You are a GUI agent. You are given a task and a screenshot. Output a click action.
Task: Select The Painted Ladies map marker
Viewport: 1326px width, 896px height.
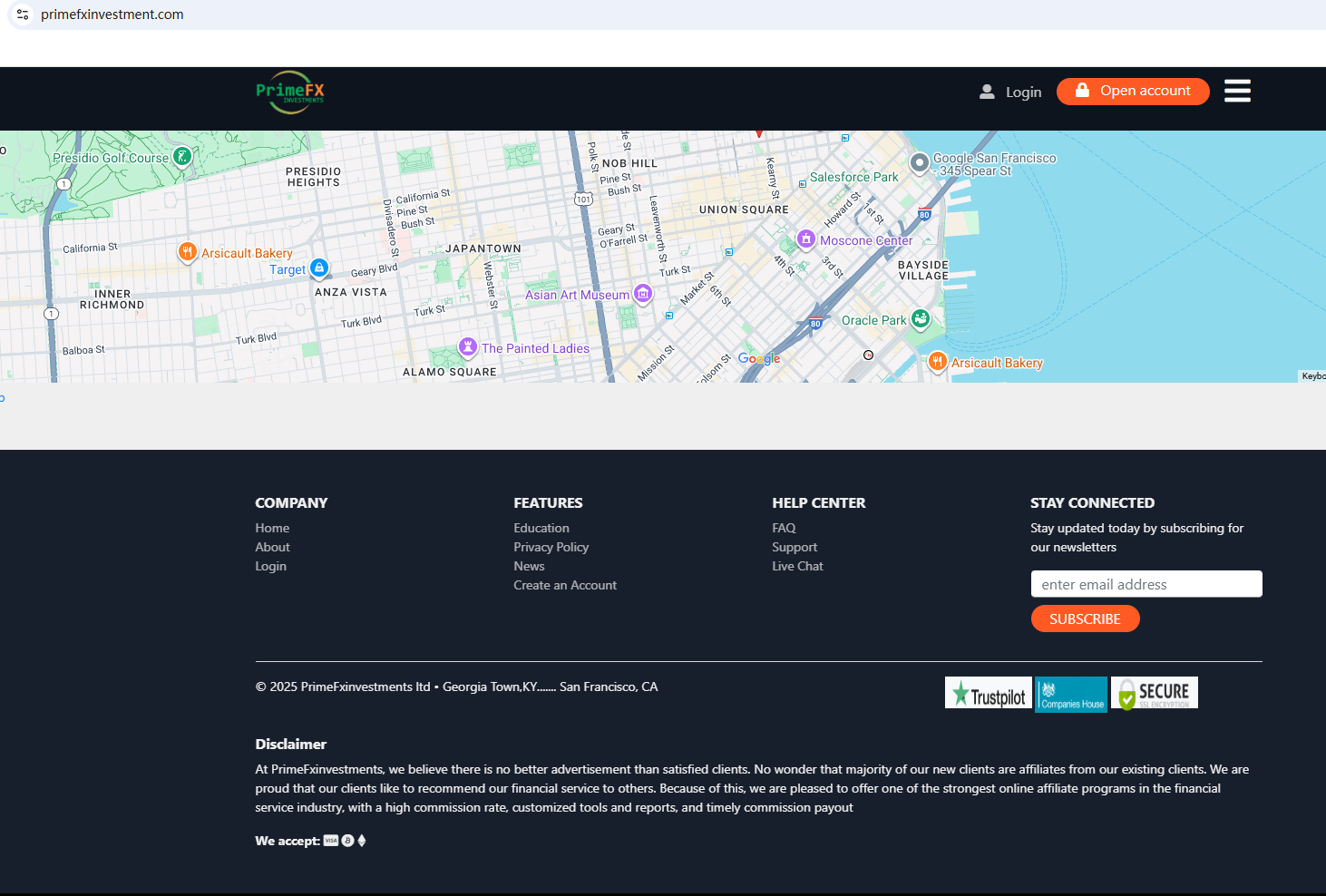tap(468, 346)
